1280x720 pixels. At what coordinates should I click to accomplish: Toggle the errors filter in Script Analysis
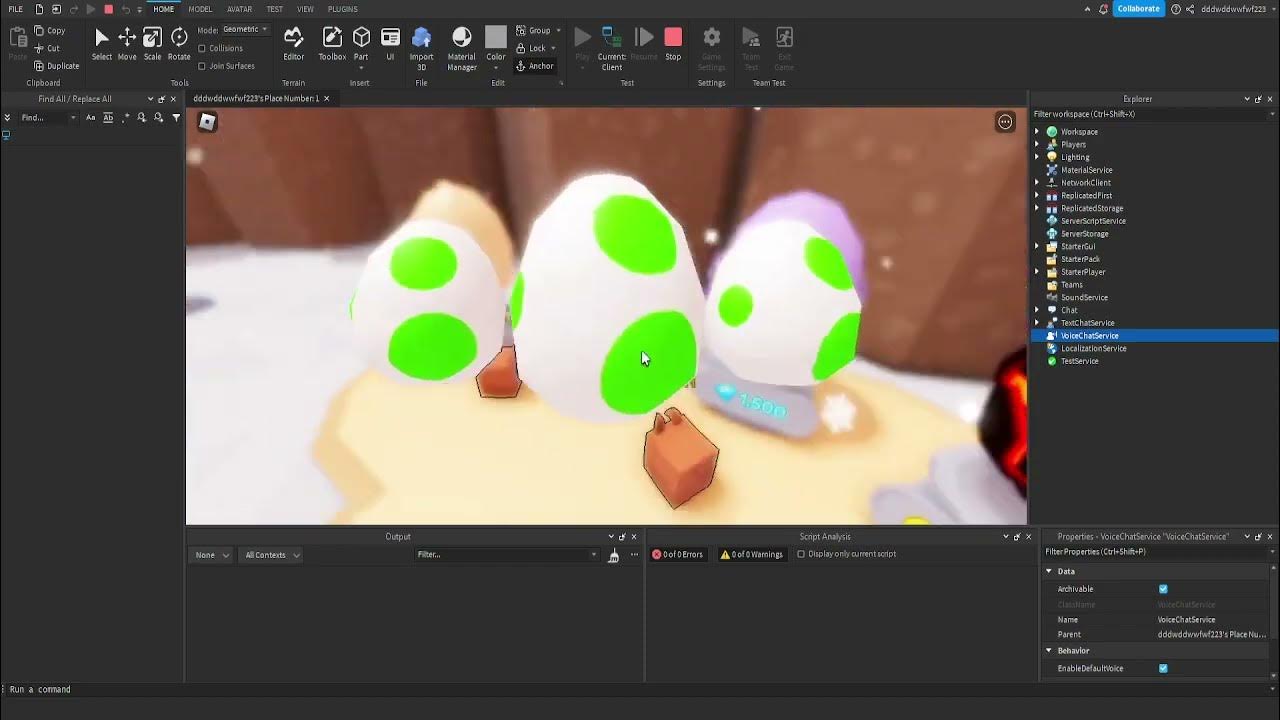[x=677, y=554]
